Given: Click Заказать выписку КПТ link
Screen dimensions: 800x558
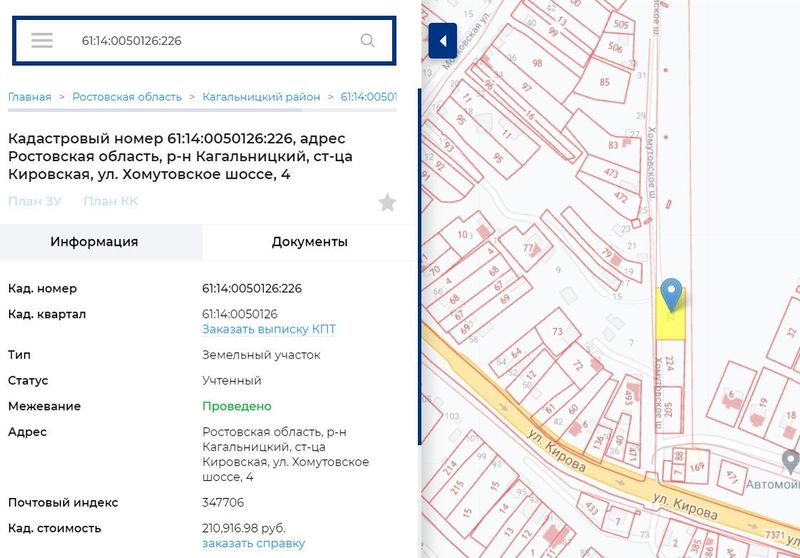Looking at the screenshot, I should [x=269, y=329].
